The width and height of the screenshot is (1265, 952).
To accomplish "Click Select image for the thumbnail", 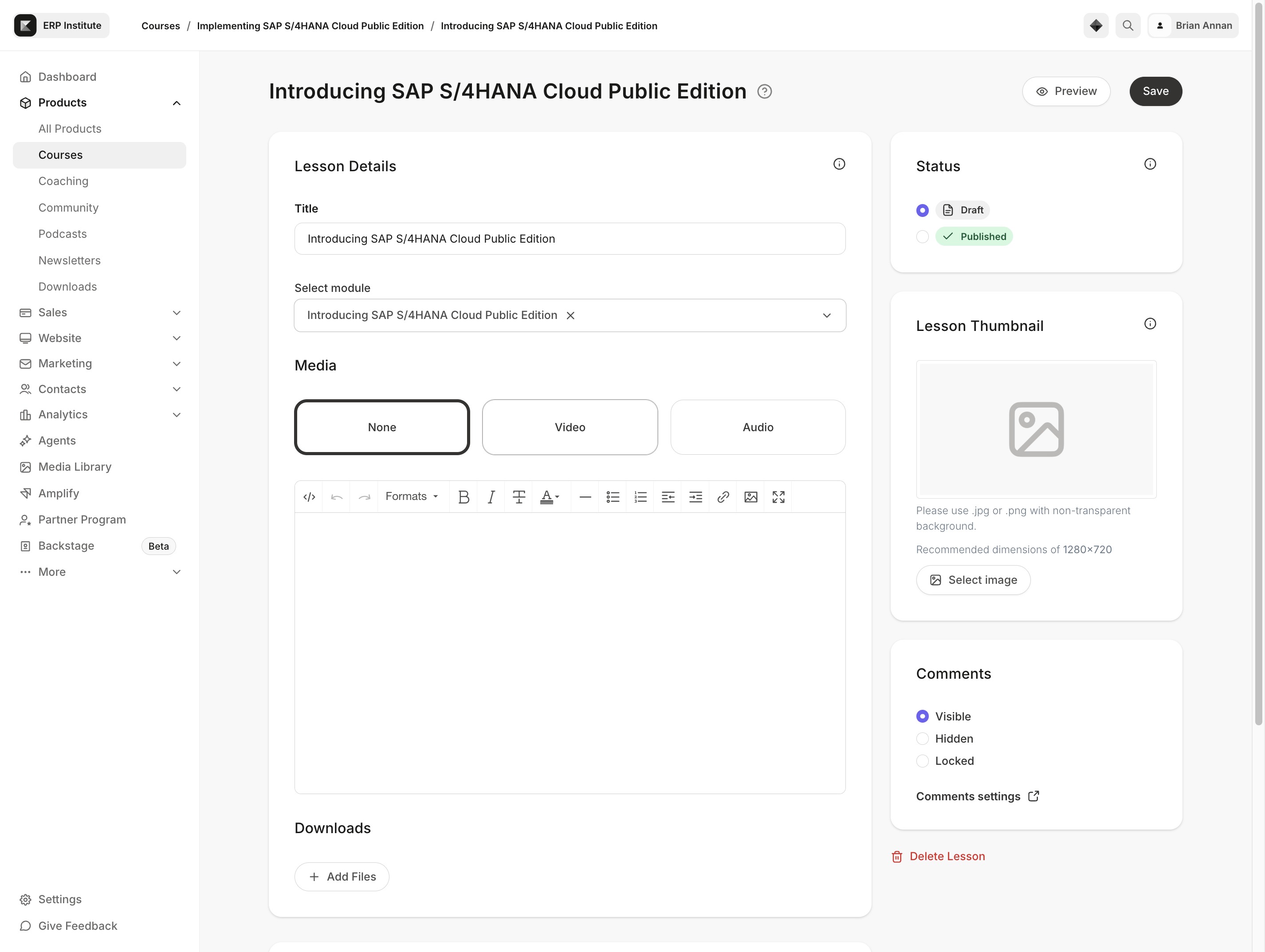I will click(x=973, y=580).
